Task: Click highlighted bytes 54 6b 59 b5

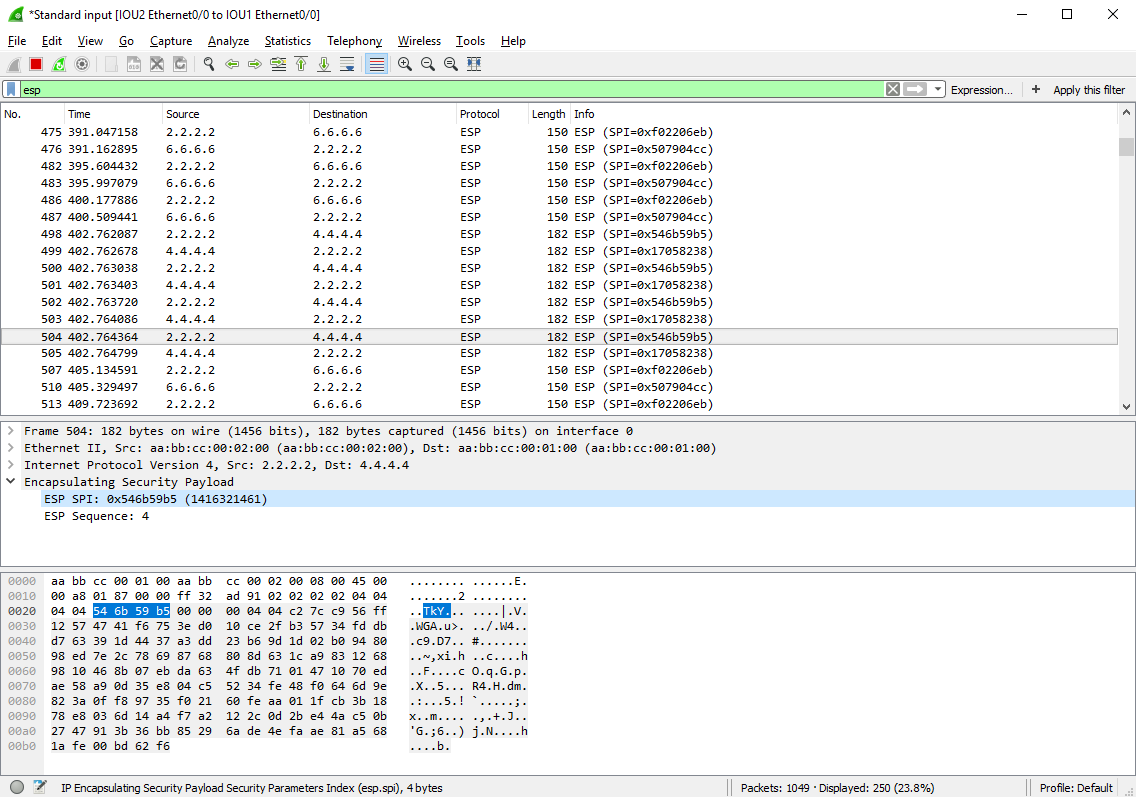Action: (131, 611)
